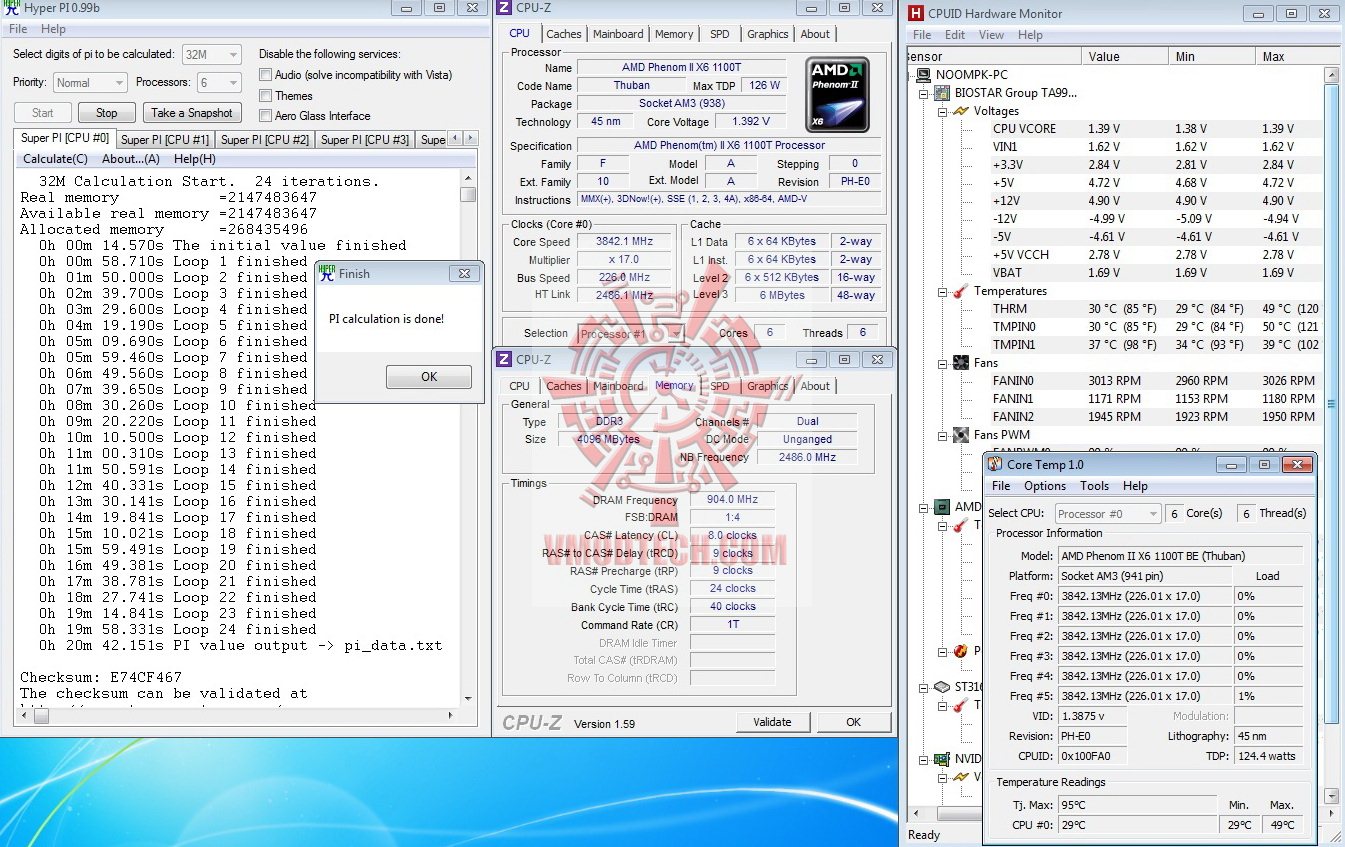This screenshot has width=1345, height=847.
Task: Click the HWMonitor vertical scrollbar thumb
Action: 1330,405
